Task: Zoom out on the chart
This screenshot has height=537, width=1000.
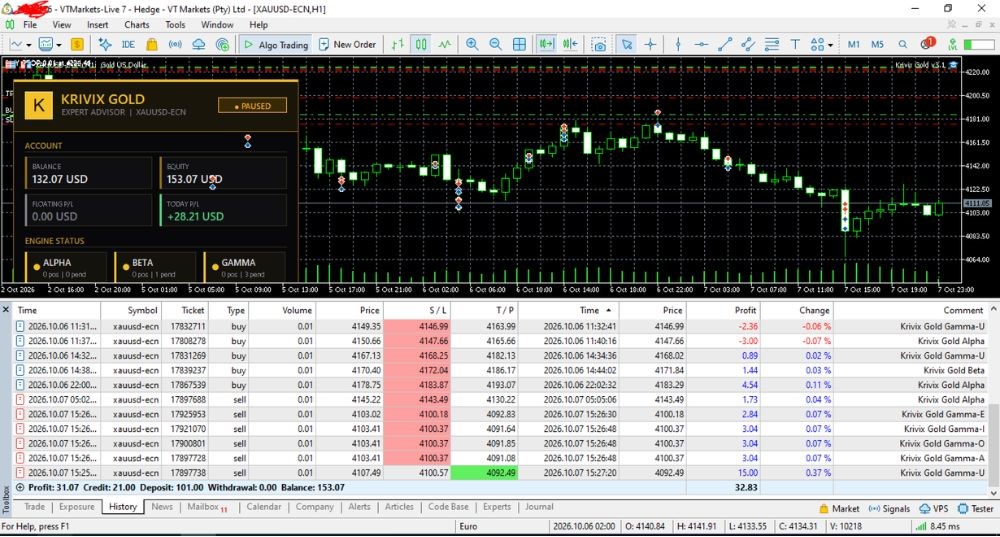Action: pos(496,45)
